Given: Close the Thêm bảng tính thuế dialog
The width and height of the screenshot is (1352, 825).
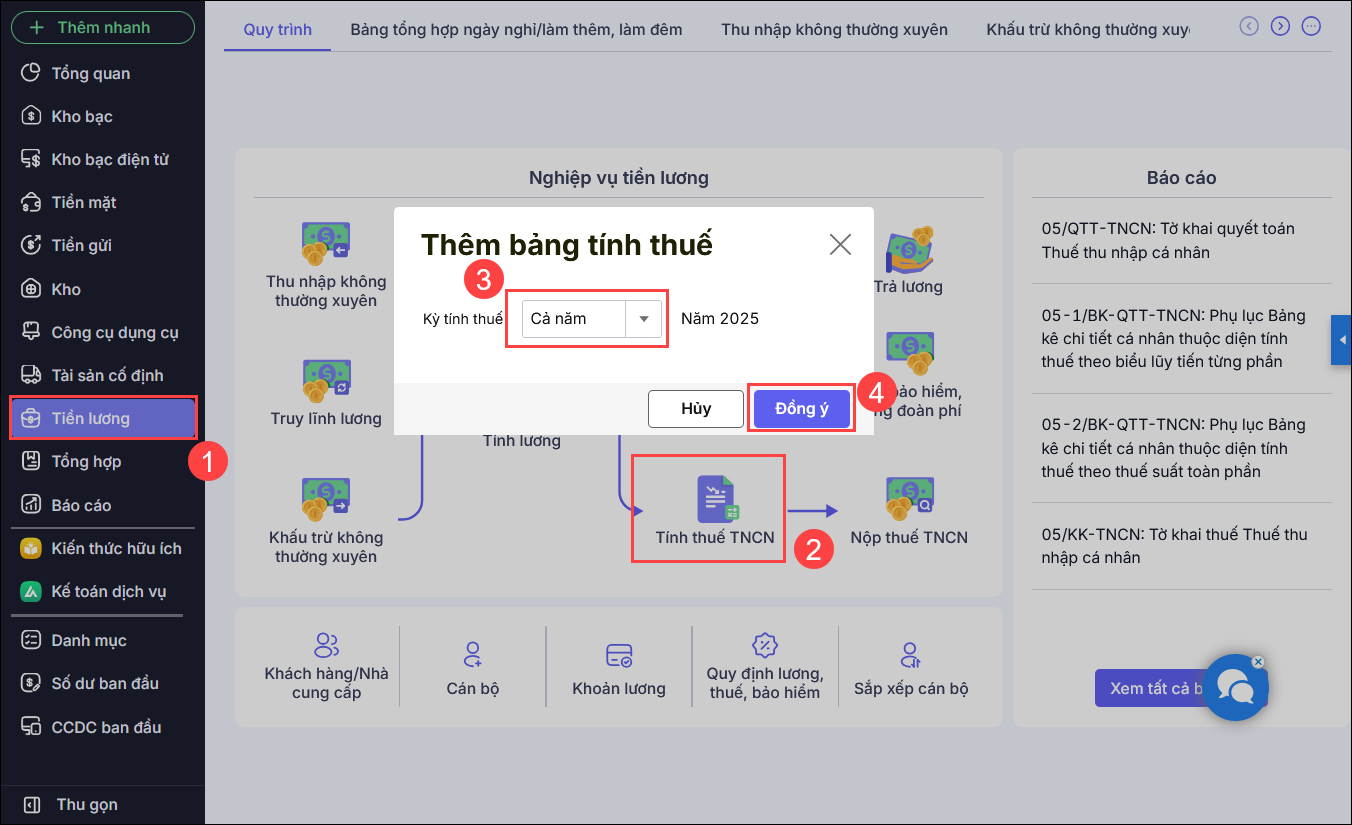Looking at the screenshot, I should tap(840, 244).
